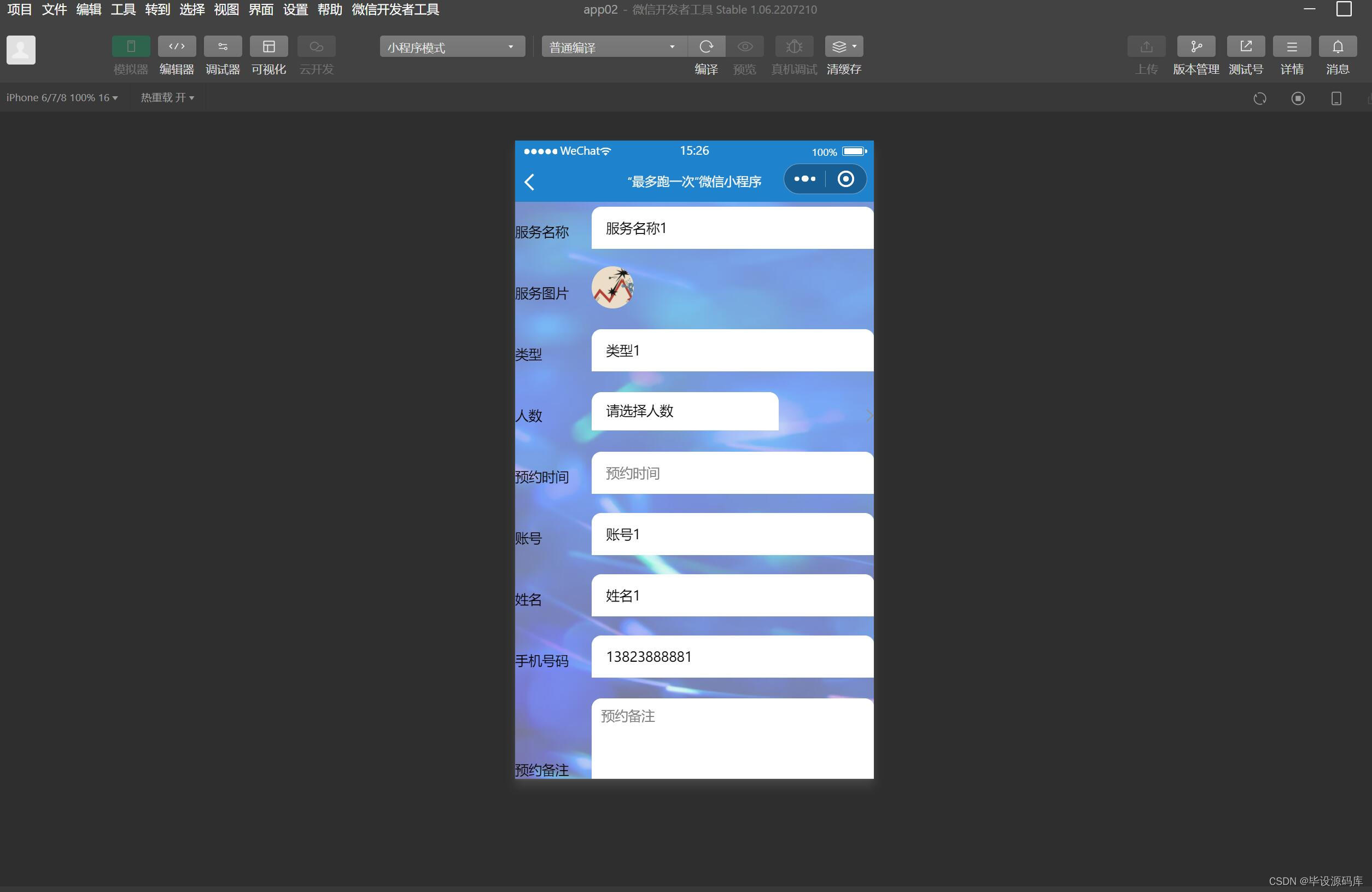Open the iPhone 6/7/8 device dropdown
The image size is (1372, 892).
(x=62, y=97)
